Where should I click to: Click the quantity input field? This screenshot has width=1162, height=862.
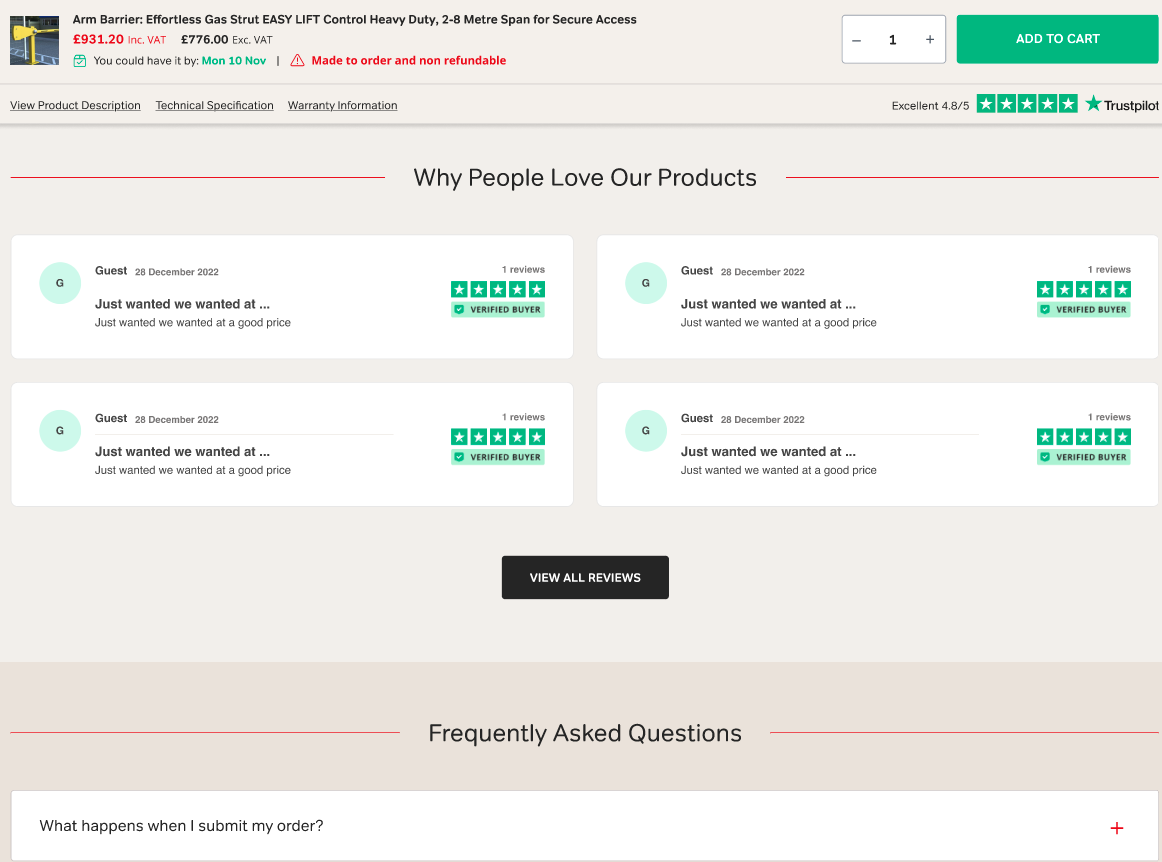(892, 40)
